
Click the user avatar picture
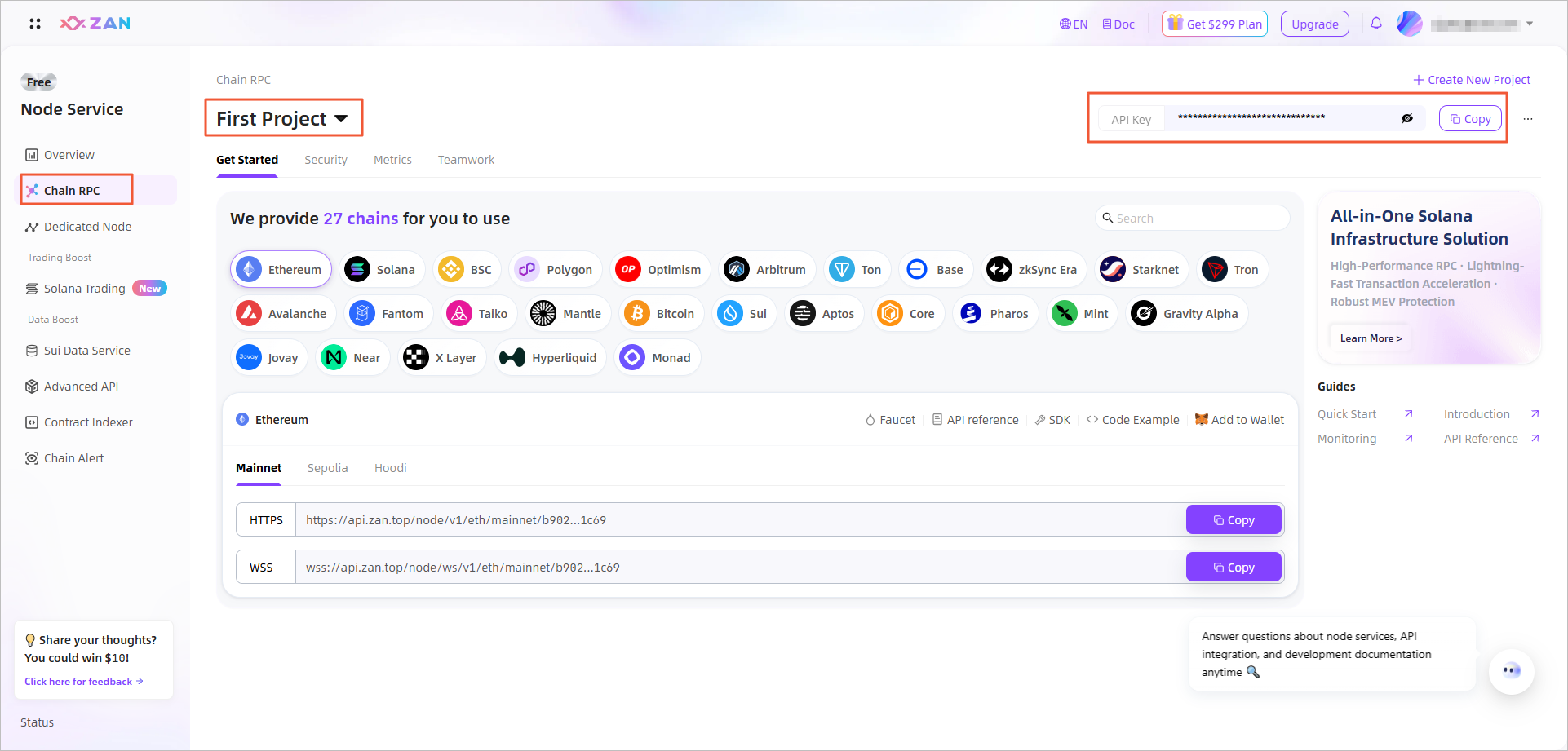pos(1410,24)
